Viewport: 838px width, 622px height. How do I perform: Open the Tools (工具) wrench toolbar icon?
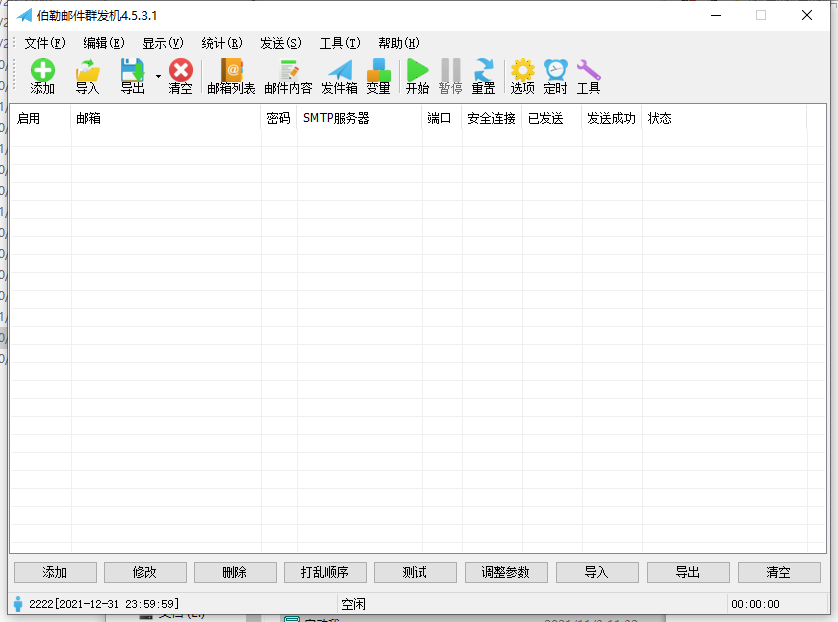coord(588,76)
